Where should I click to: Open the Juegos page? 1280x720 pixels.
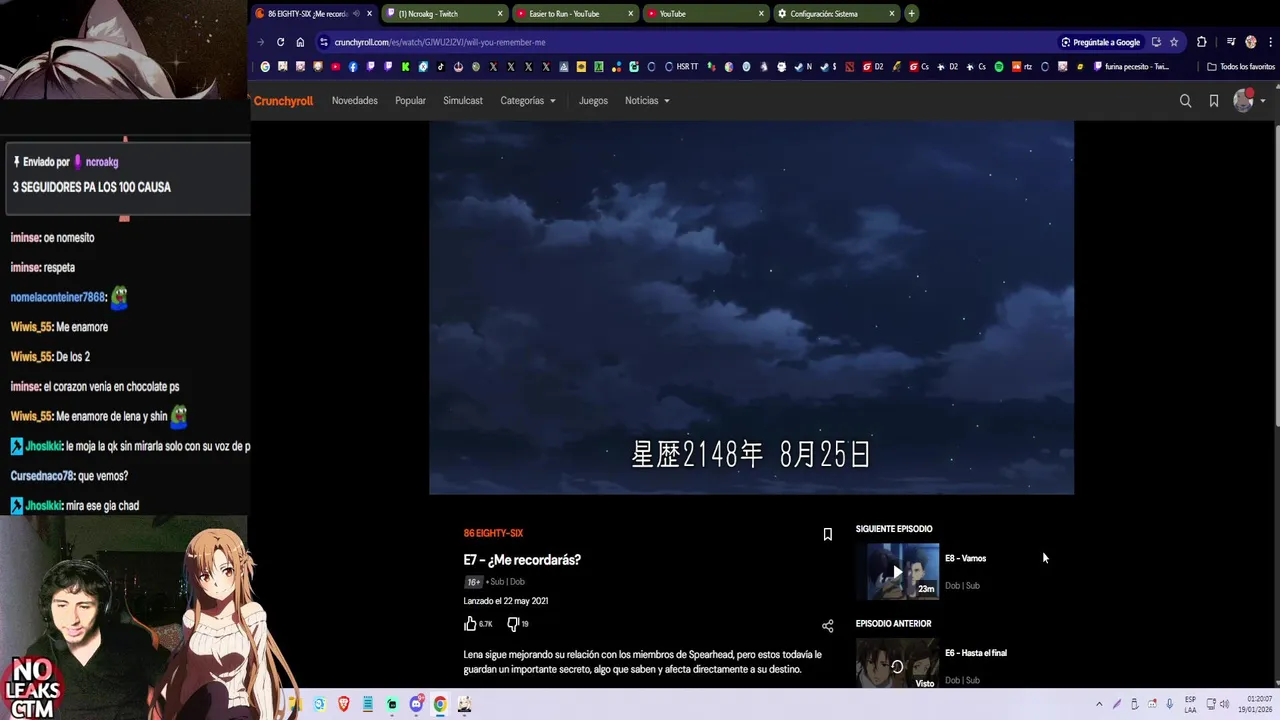(593, 101)
